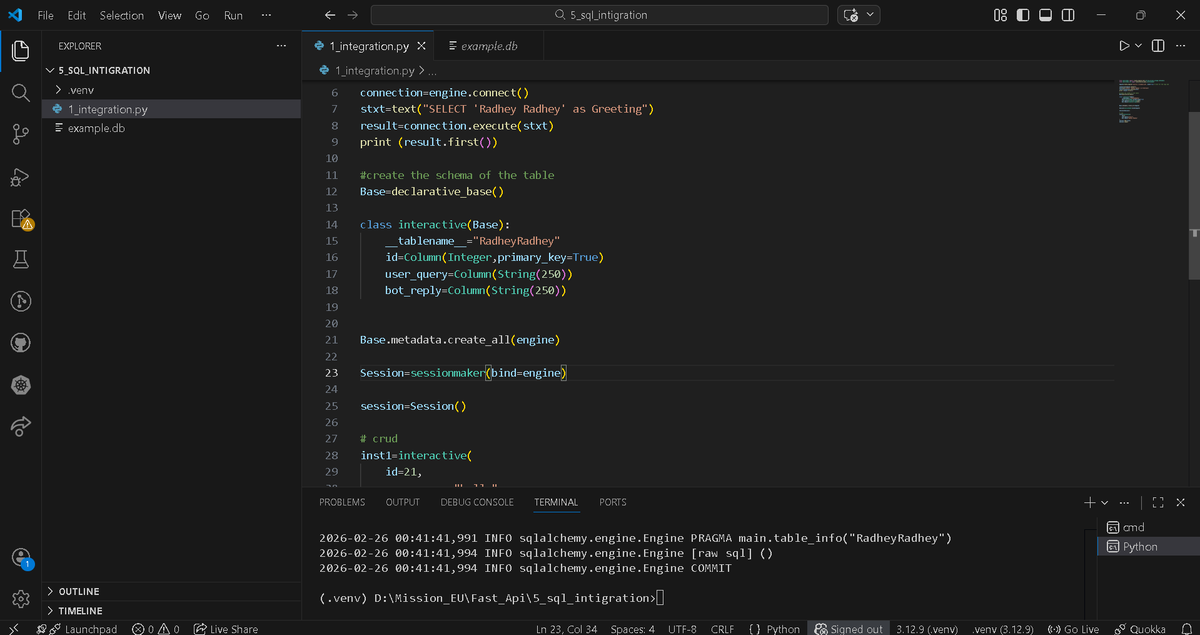Toggle the Primary Side Bar visibility
Screen dimensions: 1200x635
(1023, 15)
